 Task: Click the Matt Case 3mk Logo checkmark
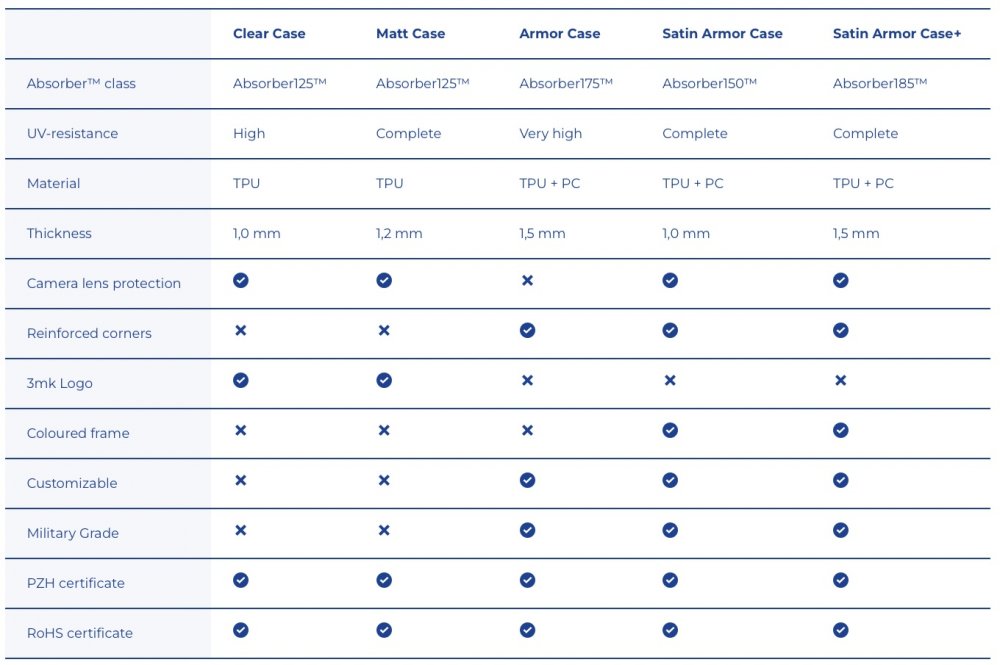[384, 381]
